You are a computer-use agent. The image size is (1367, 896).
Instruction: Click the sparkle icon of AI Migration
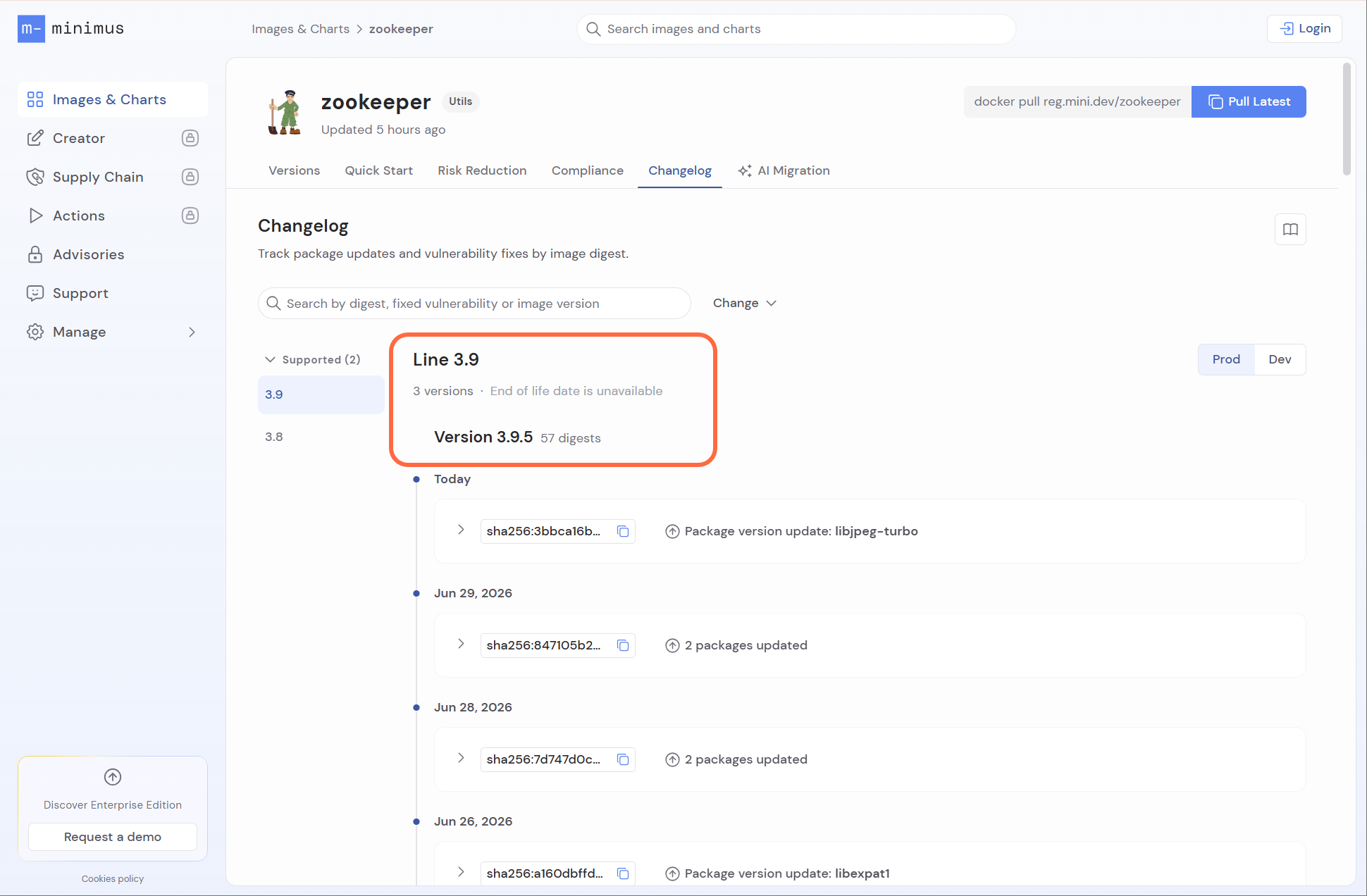click(745, 171)
